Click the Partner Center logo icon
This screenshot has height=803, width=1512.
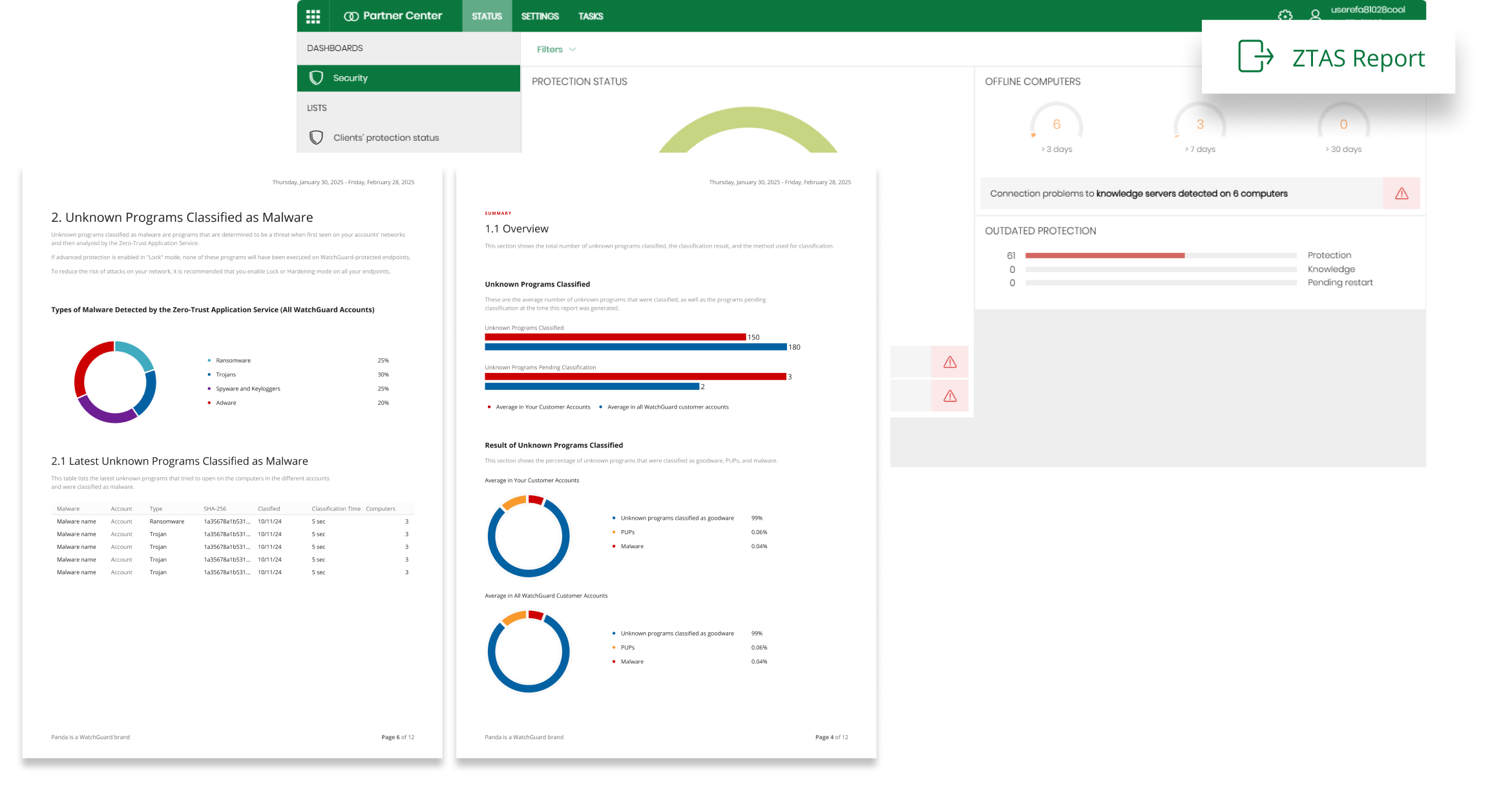351,16
